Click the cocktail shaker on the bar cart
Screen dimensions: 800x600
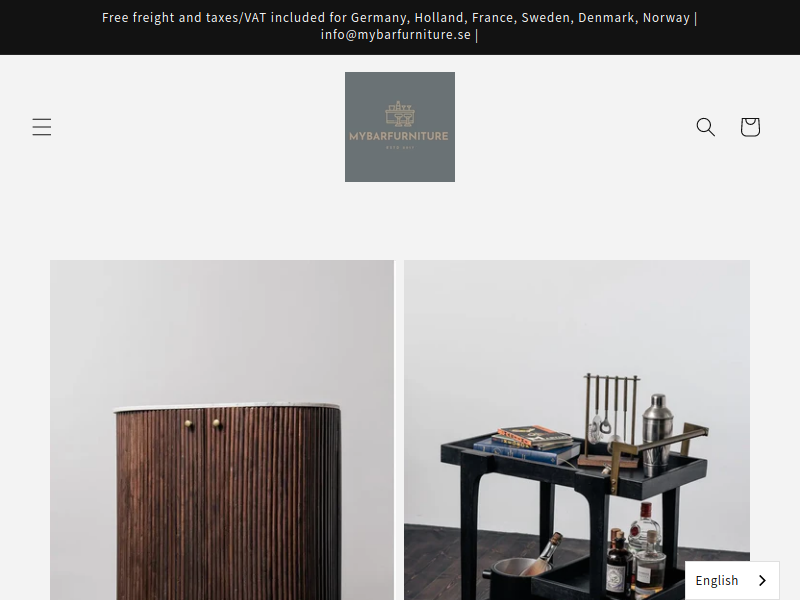click(x=657, y=434)
